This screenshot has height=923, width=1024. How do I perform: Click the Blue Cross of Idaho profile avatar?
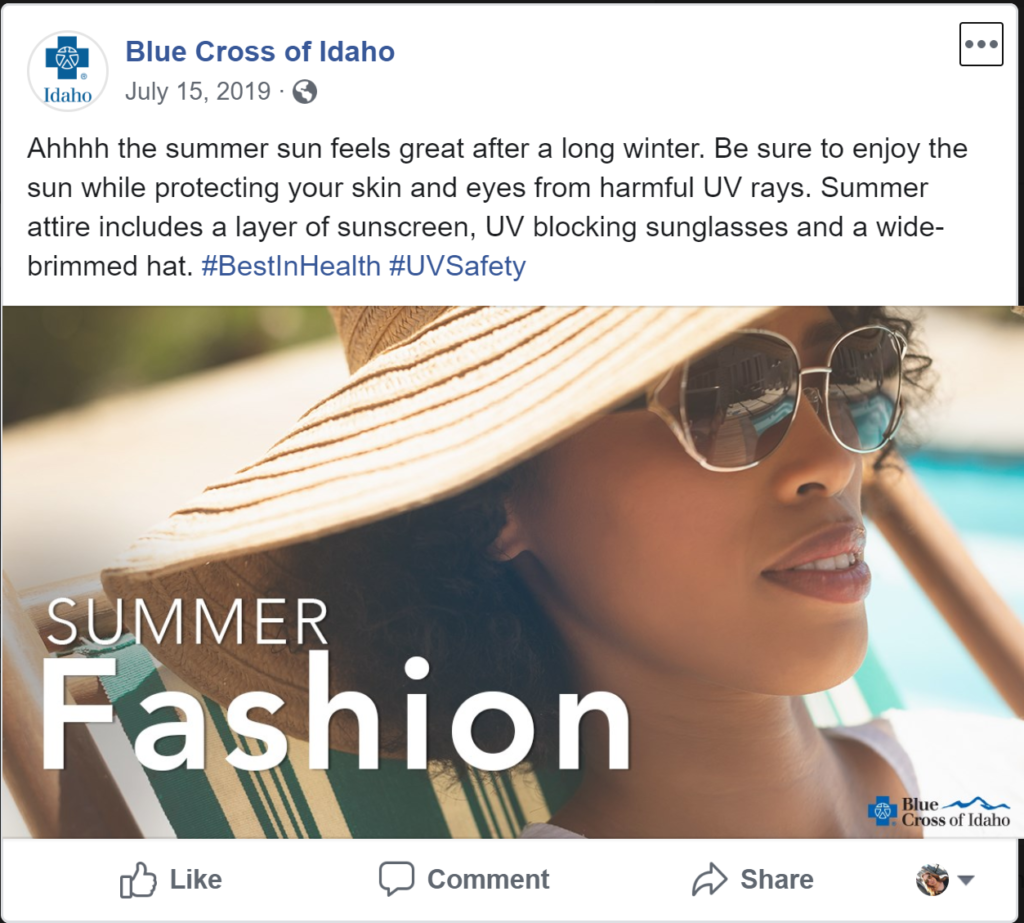pyautogui.click(x=67, y=70)
